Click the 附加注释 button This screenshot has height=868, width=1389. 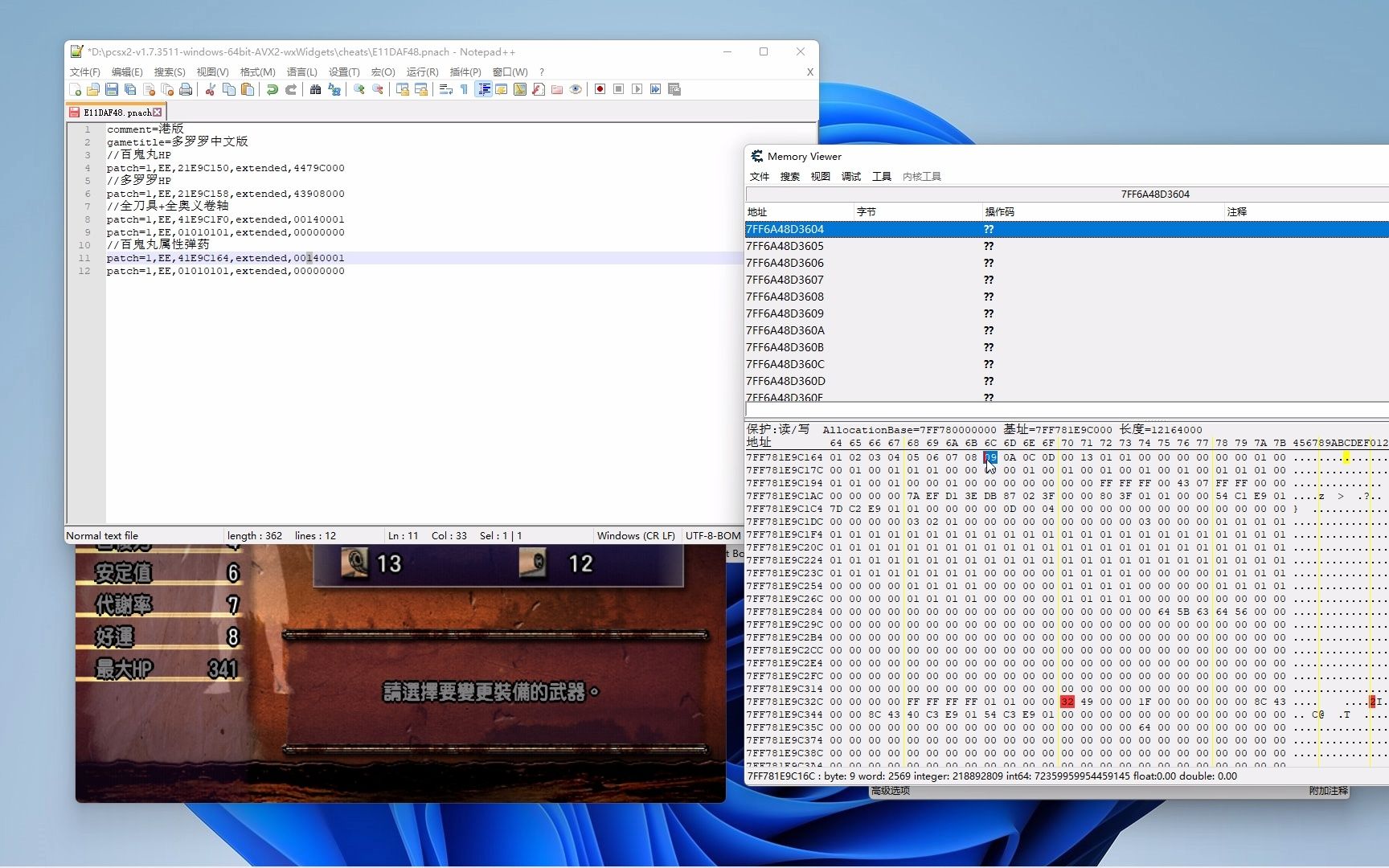[1328, 791]
